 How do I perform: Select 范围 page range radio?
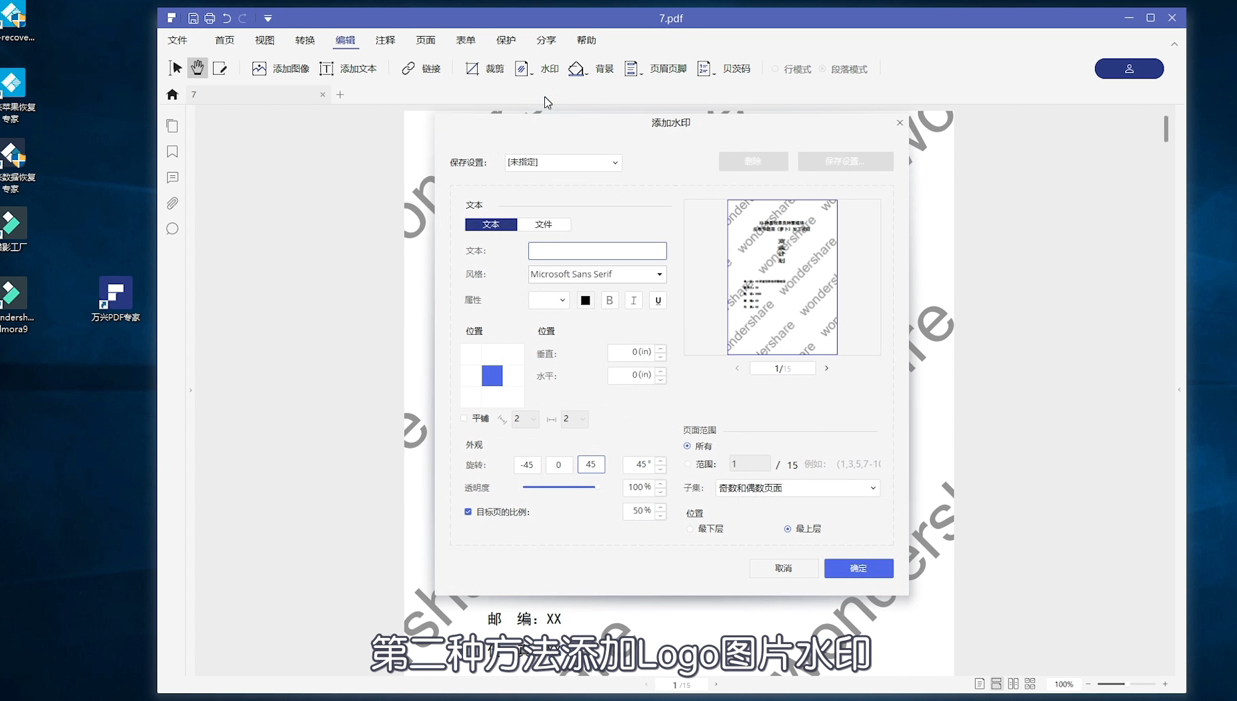click(x=687, y=464)
